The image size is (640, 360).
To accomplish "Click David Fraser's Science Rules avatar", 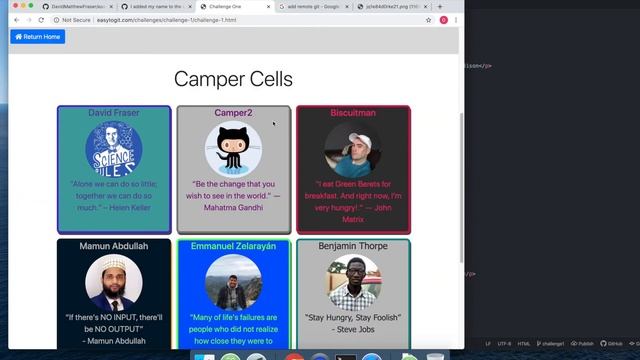I will 114,149.
